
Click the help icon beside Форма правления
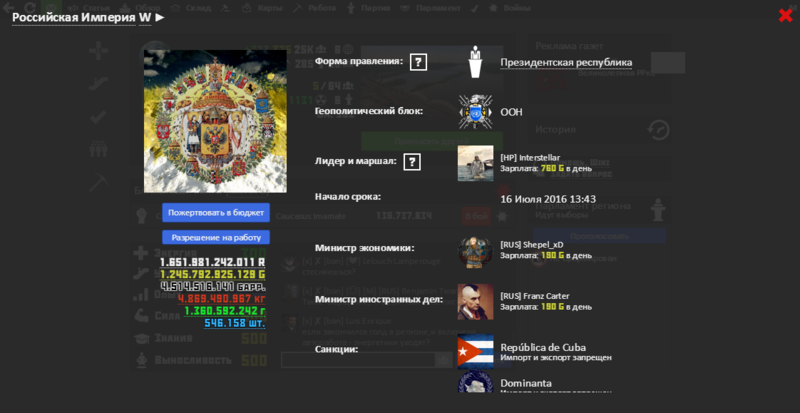point(418,62)
